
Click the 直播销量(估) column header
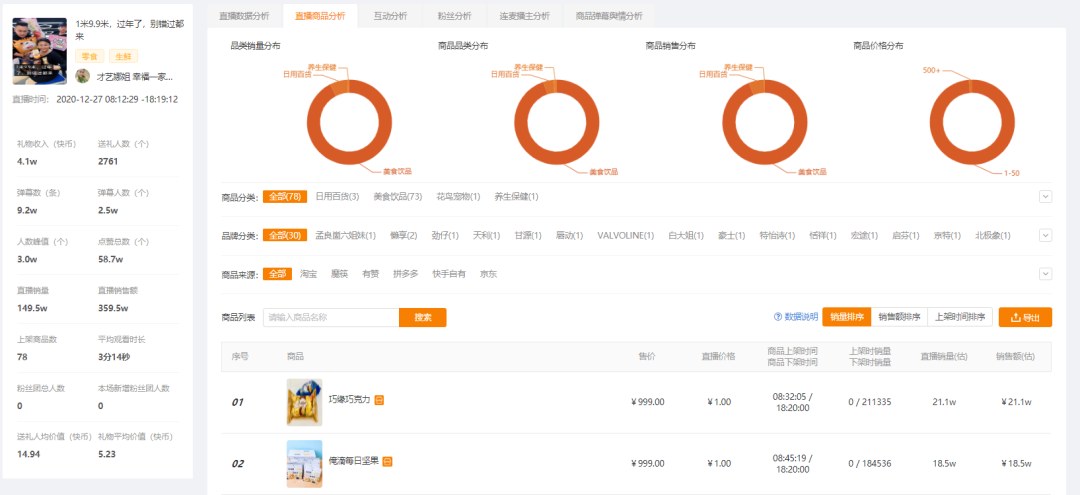[944, 356]
